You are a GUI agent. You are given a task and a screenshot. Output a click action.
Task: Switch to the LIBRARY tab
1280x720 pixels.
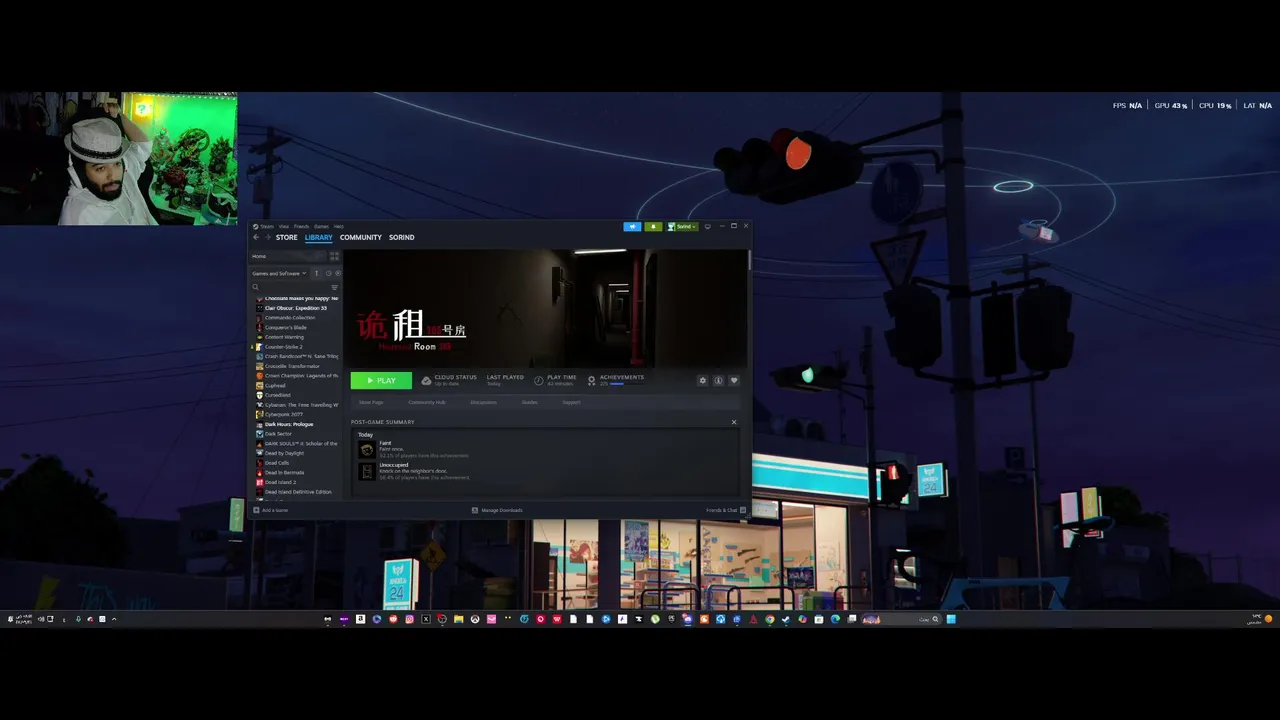coord(319,237)
